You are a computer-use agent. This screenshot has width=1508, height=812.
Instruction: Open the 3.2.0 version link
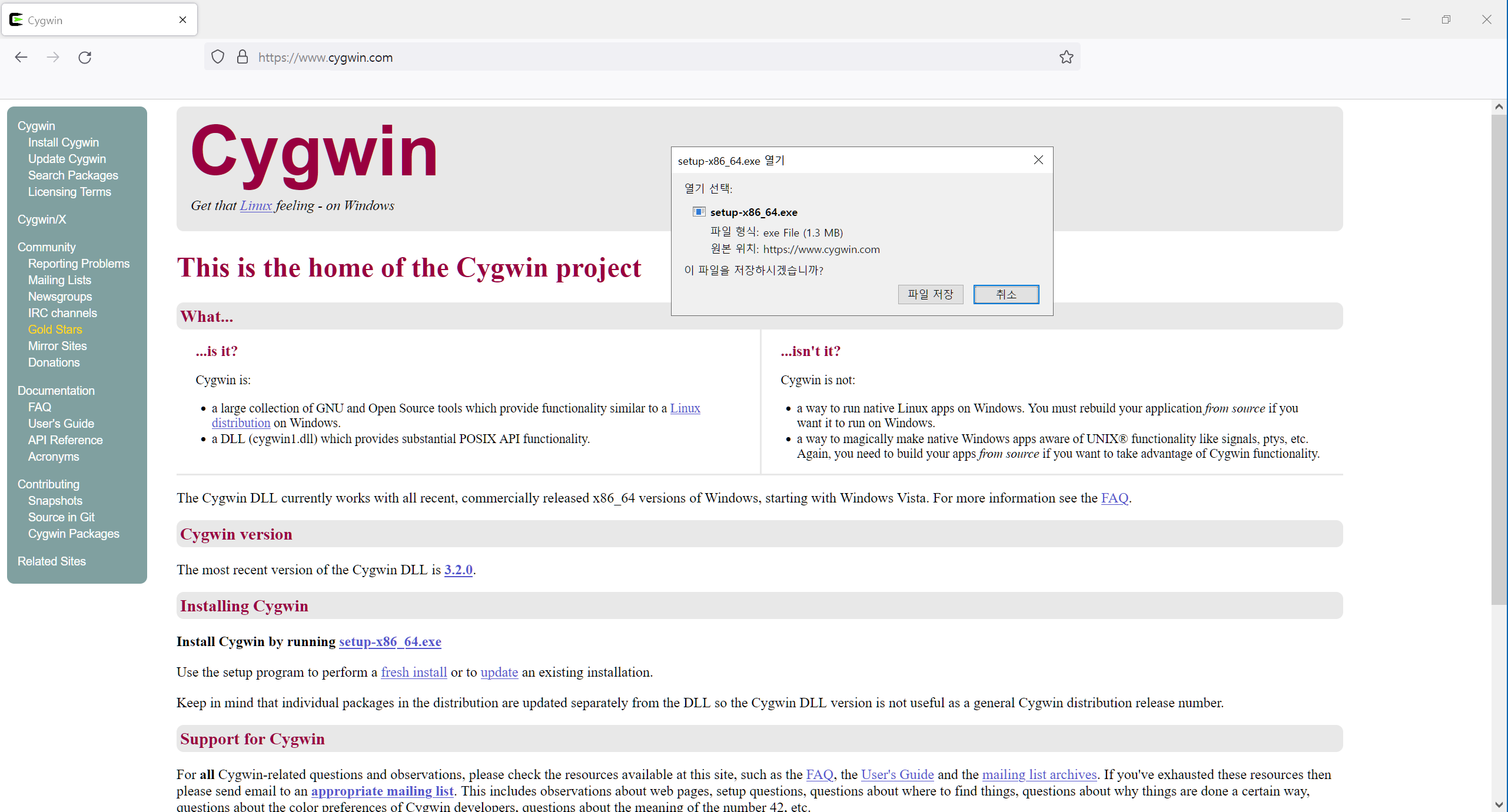(x=458, y=570)
